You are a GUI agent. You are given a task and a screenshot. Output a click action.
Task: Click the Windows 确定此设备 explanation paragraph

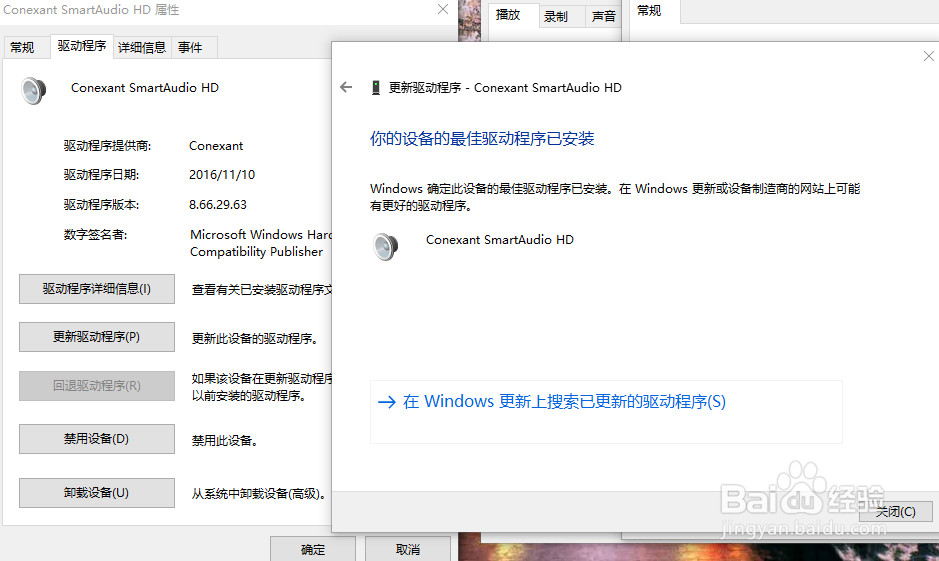point(615,197)
